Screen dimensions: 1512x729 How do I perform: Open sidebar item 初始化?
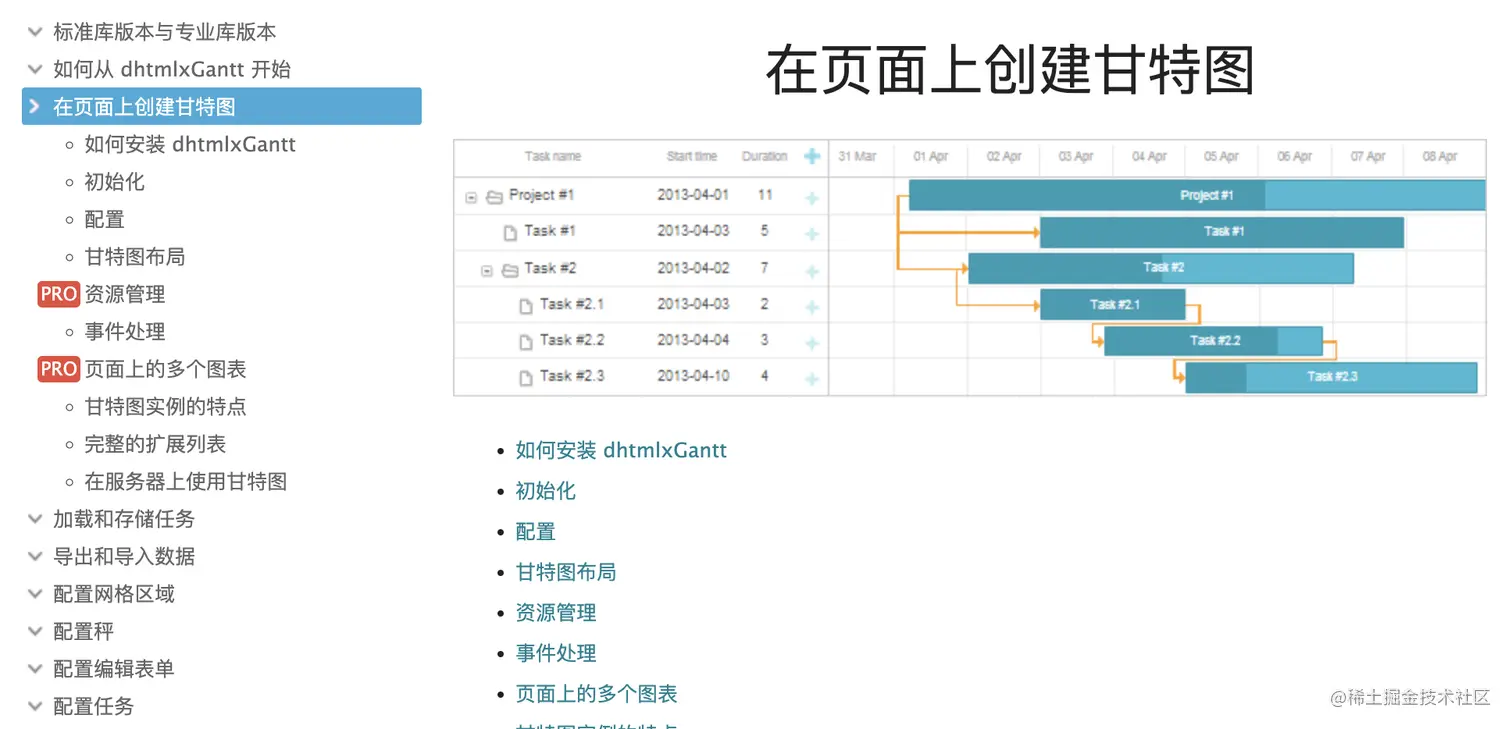tap(114, 182)
